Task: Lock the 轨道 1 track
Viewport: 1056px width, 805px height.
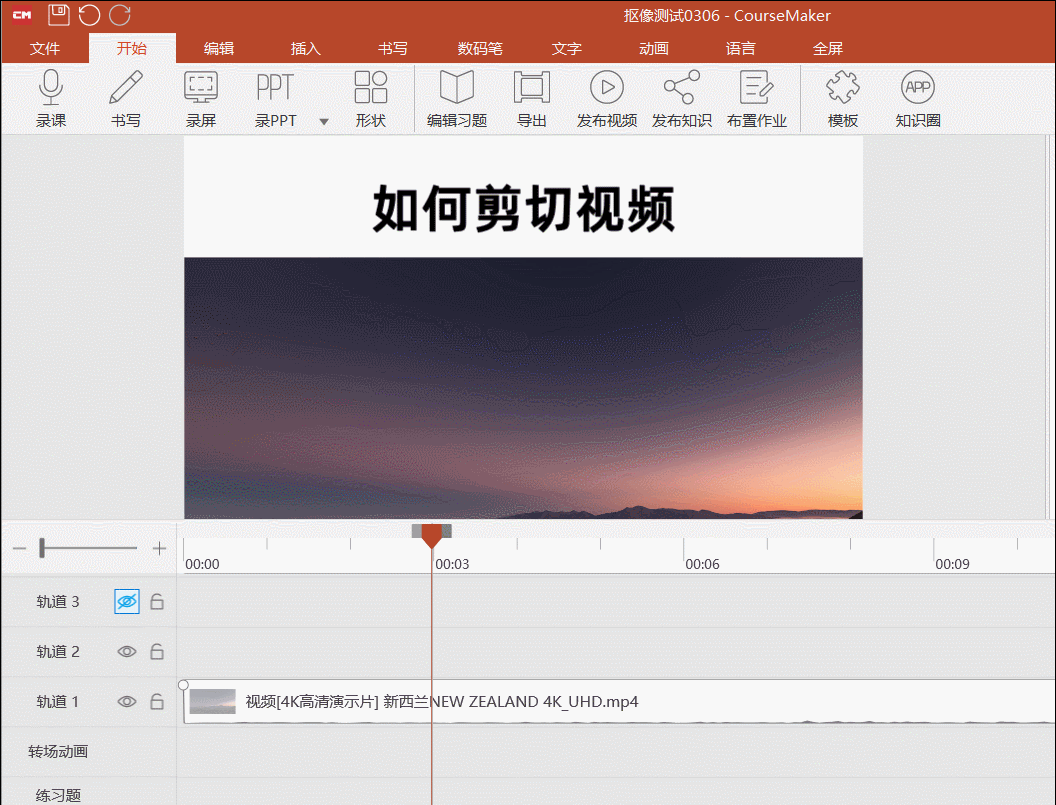Action: (157, 701)
